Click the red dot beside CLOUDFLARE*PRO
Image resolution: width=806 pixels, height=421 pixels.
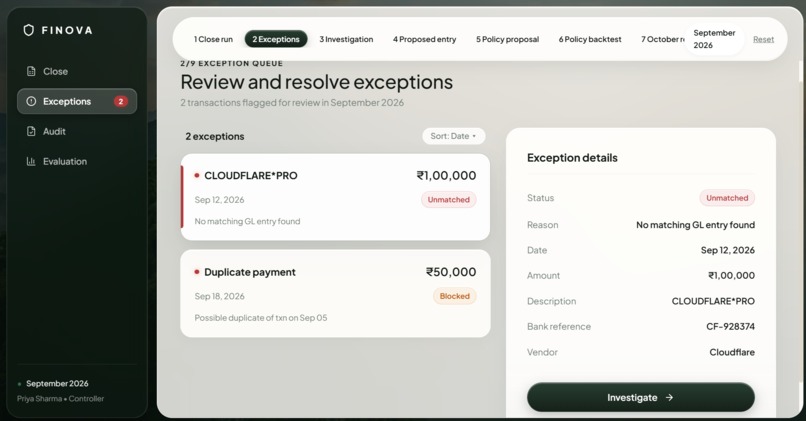tap(196, 175)
